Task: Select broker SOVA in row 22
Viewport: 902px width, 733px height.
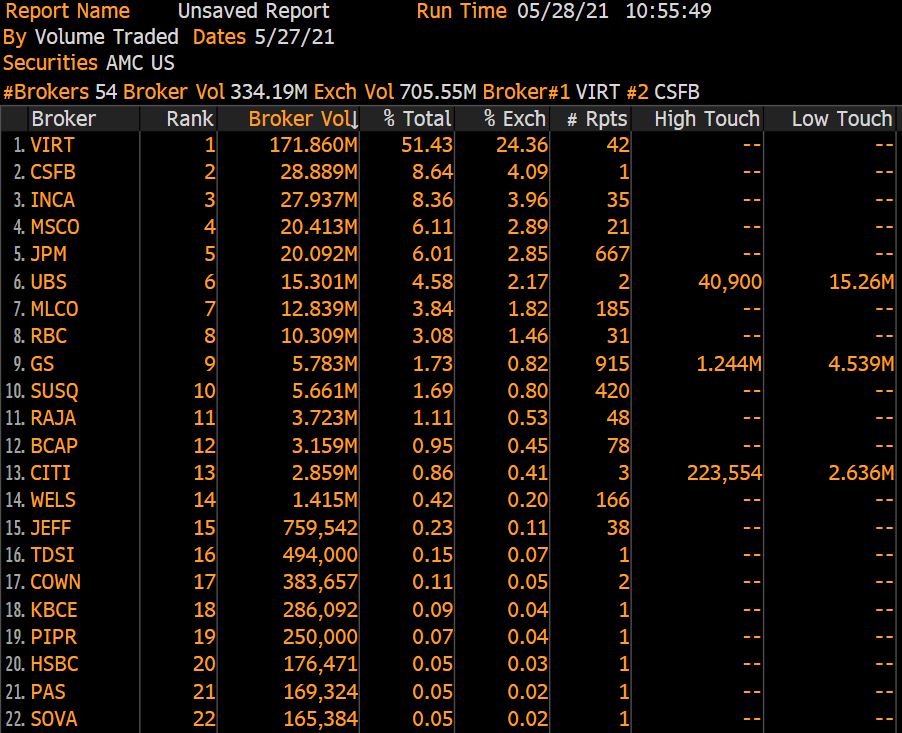Action: pyautogui.click(x=54, y=719)
